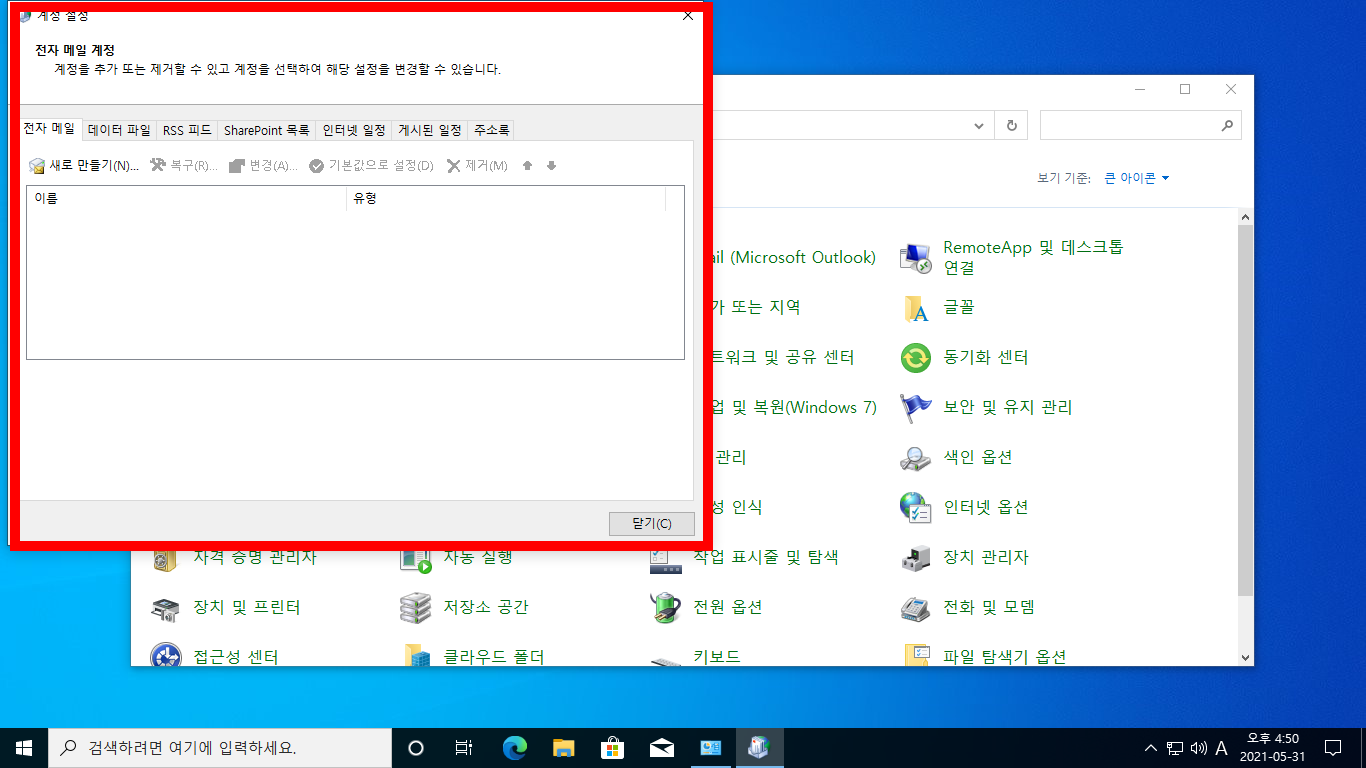Click the 유형 column header
The width and height of the screenshot is (1366, 768).
click(506, 199)
